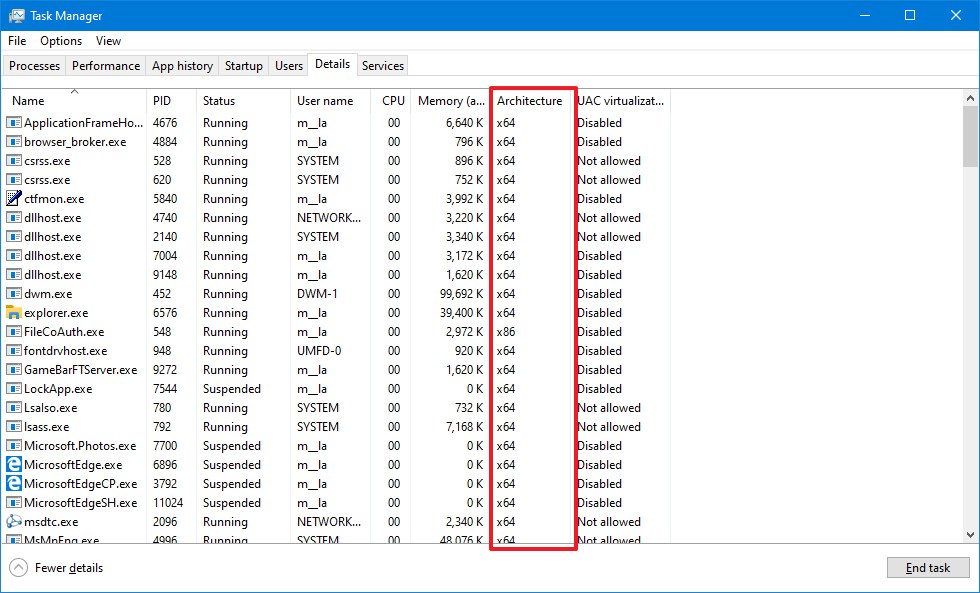Click the fontdrvhost.exe process icon
Screen dimensions: 980x593
[x=14, y=351]
